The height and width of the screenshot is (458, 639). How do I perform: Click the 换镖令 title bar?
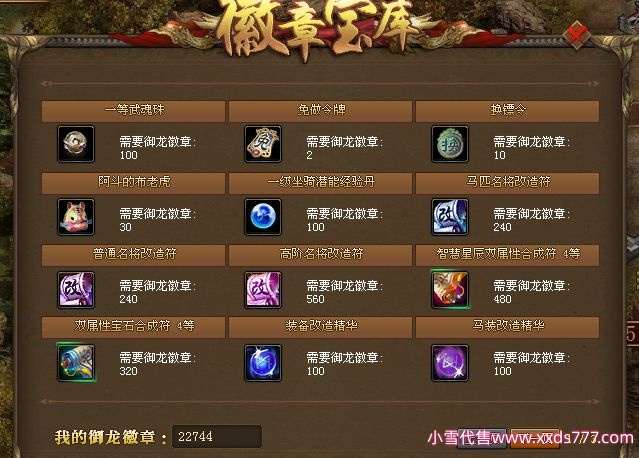coord(507,111)
